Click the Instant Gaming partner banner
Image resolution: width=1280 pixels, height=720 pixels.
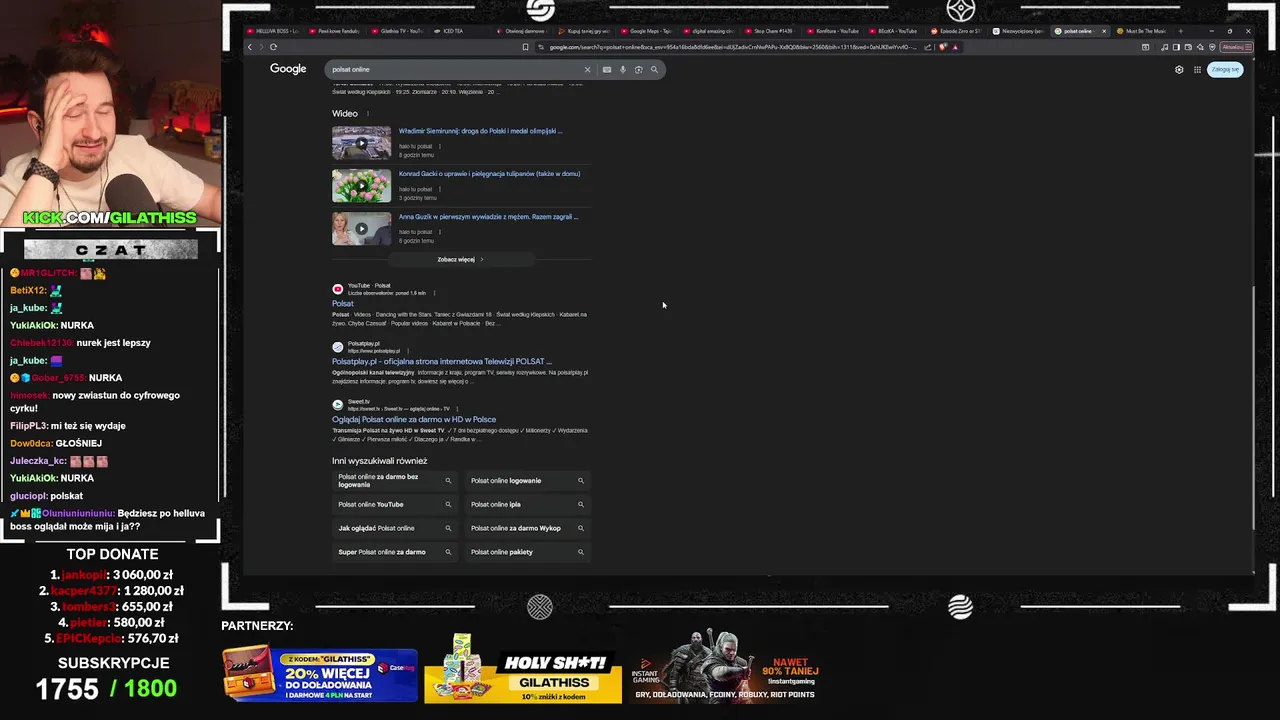[726, 668]
